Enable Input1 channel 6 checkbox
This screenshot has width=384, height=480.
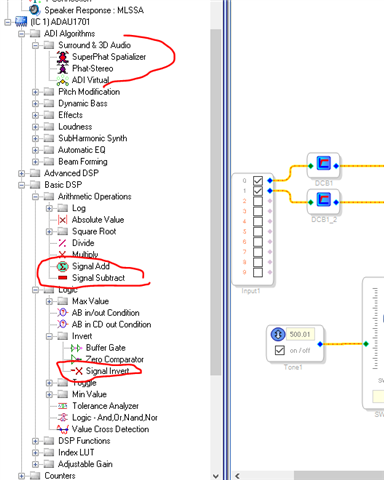[x=258, y=242]
